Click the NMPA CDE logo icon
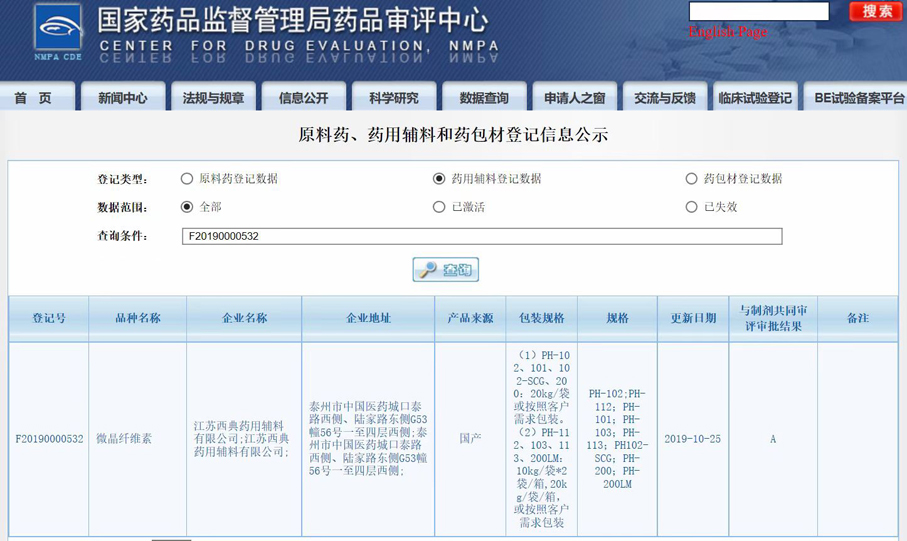Image resolution: width=907 pixels, height=541 pixels. coord(58,32)
